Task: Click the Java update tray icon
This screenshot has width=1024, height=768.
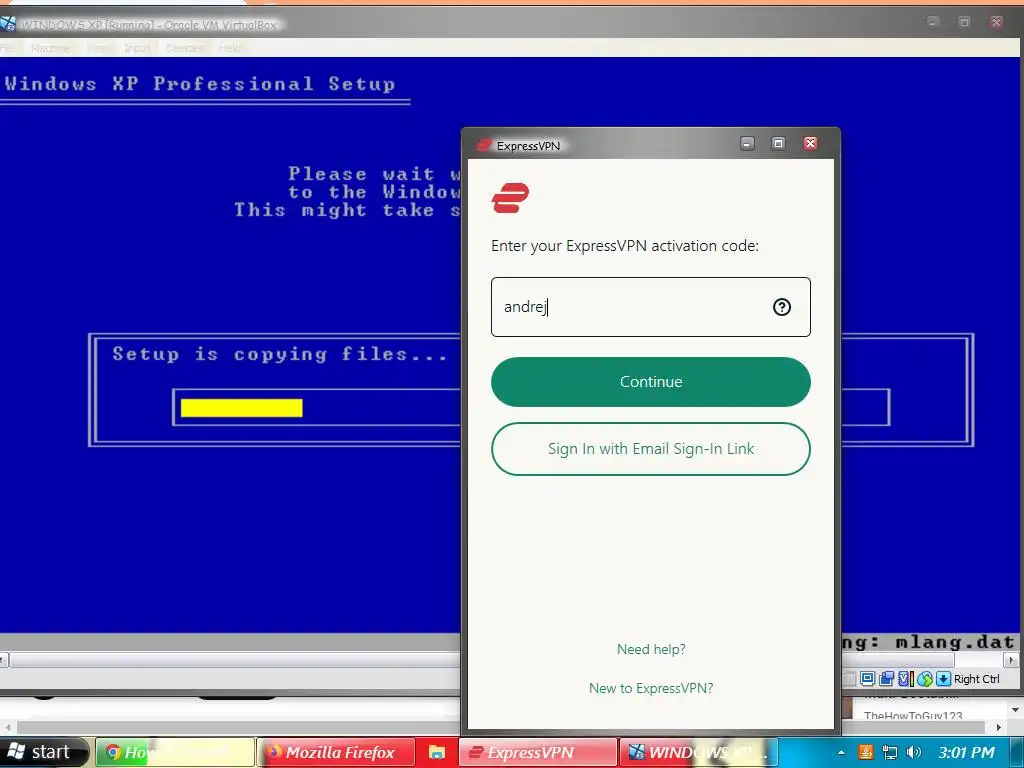Action: point(865,752)
